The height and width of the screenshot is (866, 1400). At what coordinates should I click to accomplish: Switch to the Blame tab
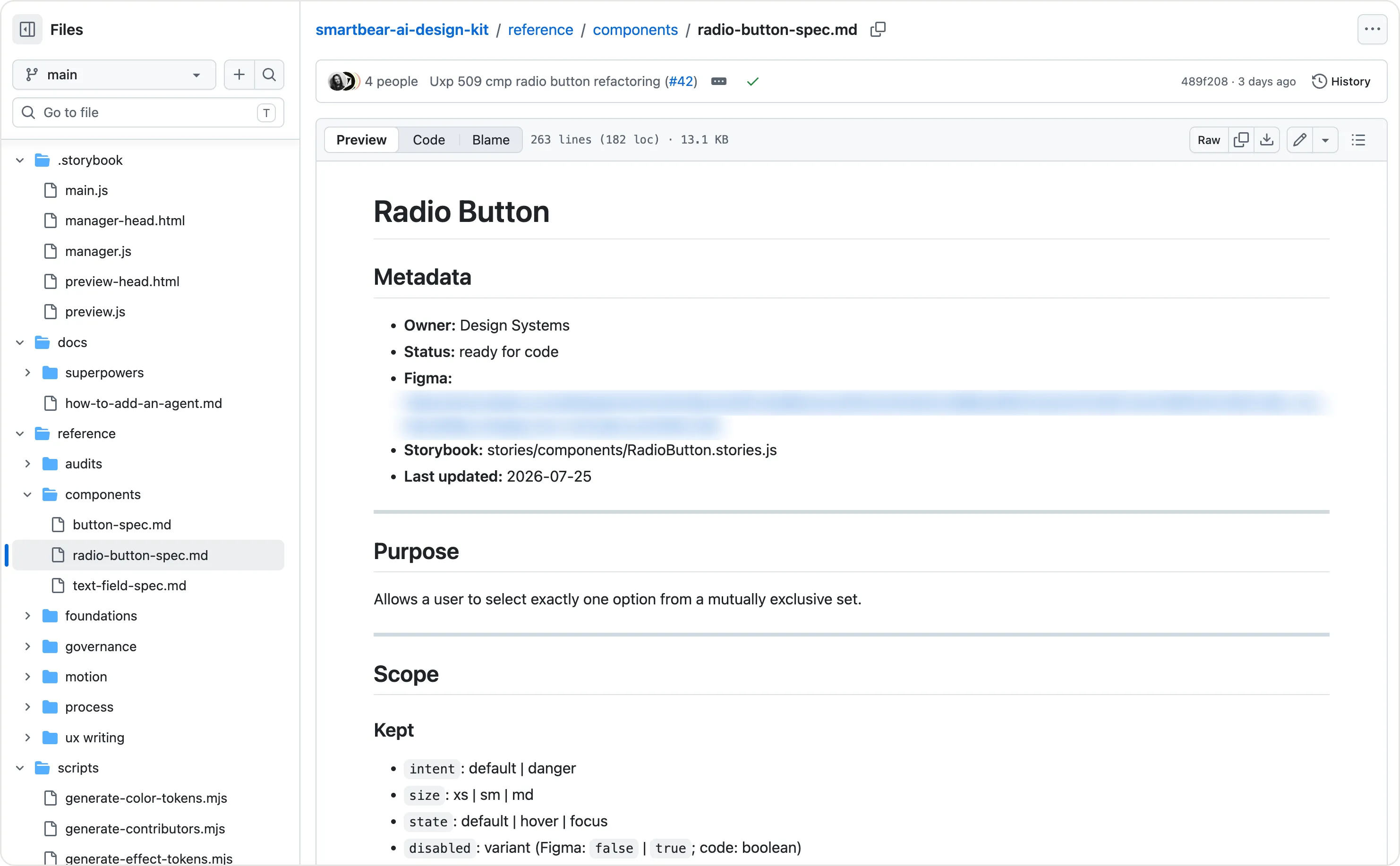pyautogui.click(x=490, y=140)
